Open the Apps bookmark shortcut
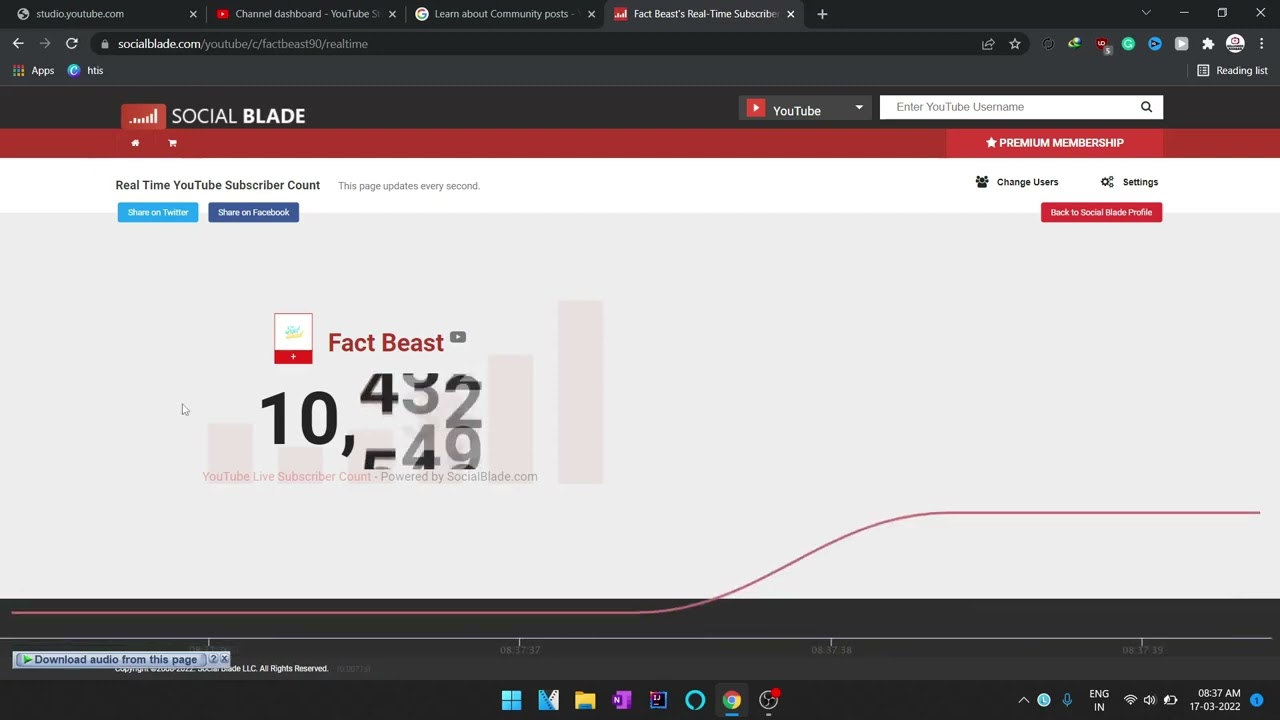 tap(33, 71)
